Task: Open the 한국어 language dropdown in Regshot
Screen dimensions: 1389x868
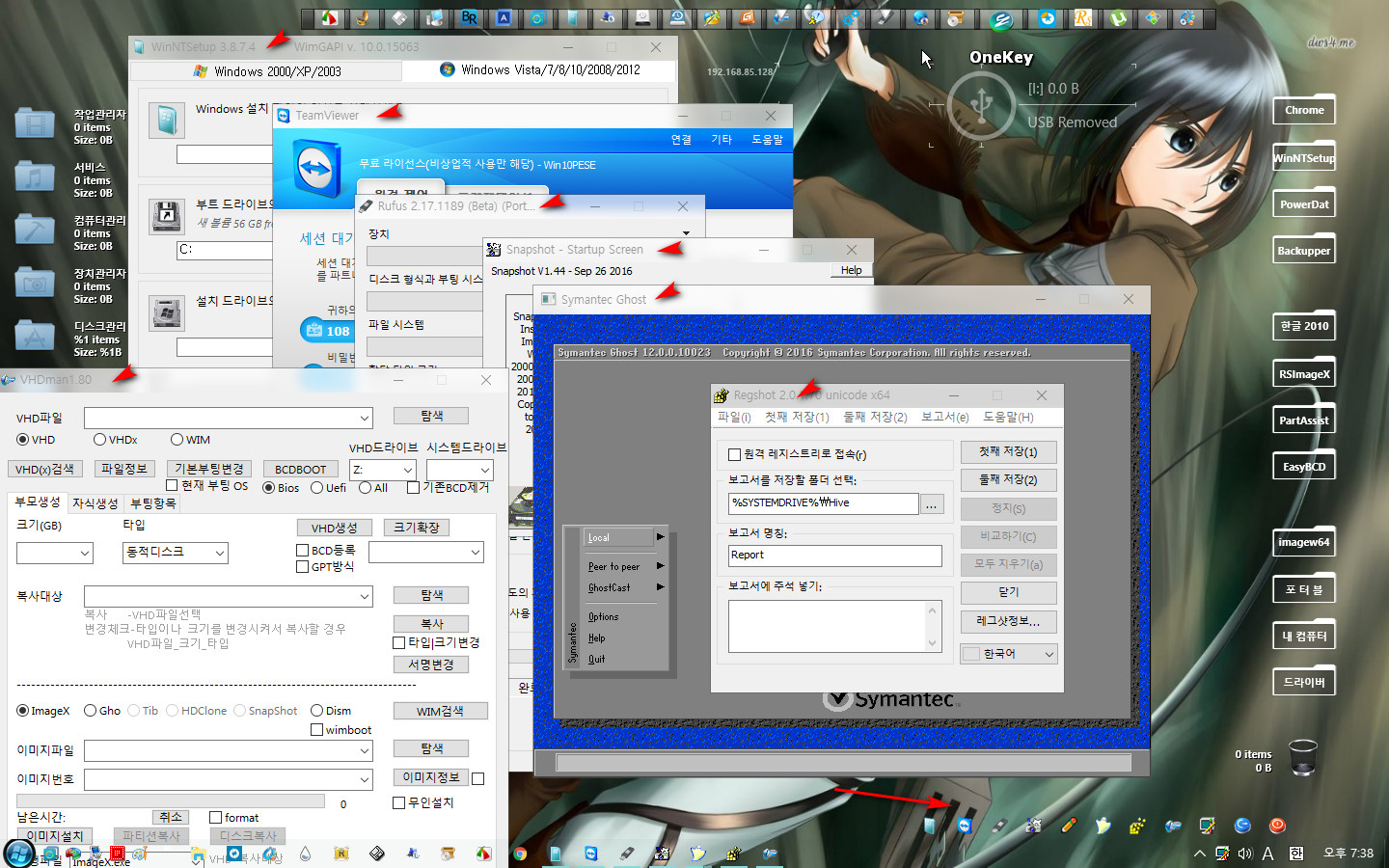Action: (1009, 654)
